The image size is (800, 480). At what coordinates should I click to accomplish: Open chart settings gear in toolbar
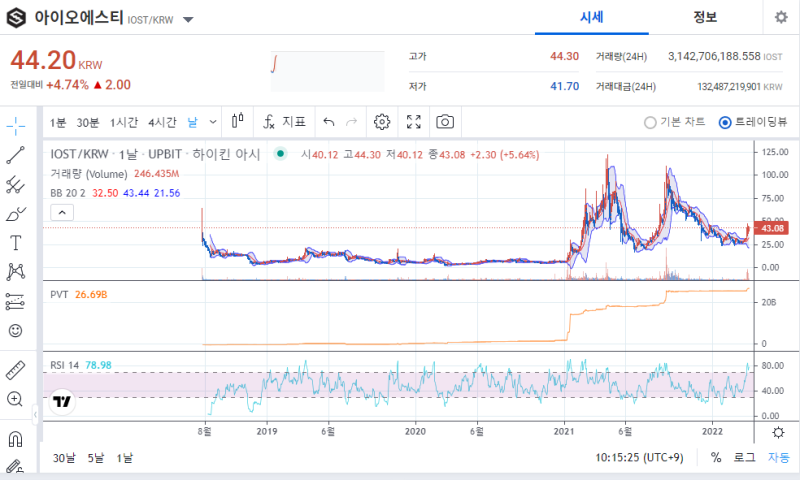click(382, 122)
